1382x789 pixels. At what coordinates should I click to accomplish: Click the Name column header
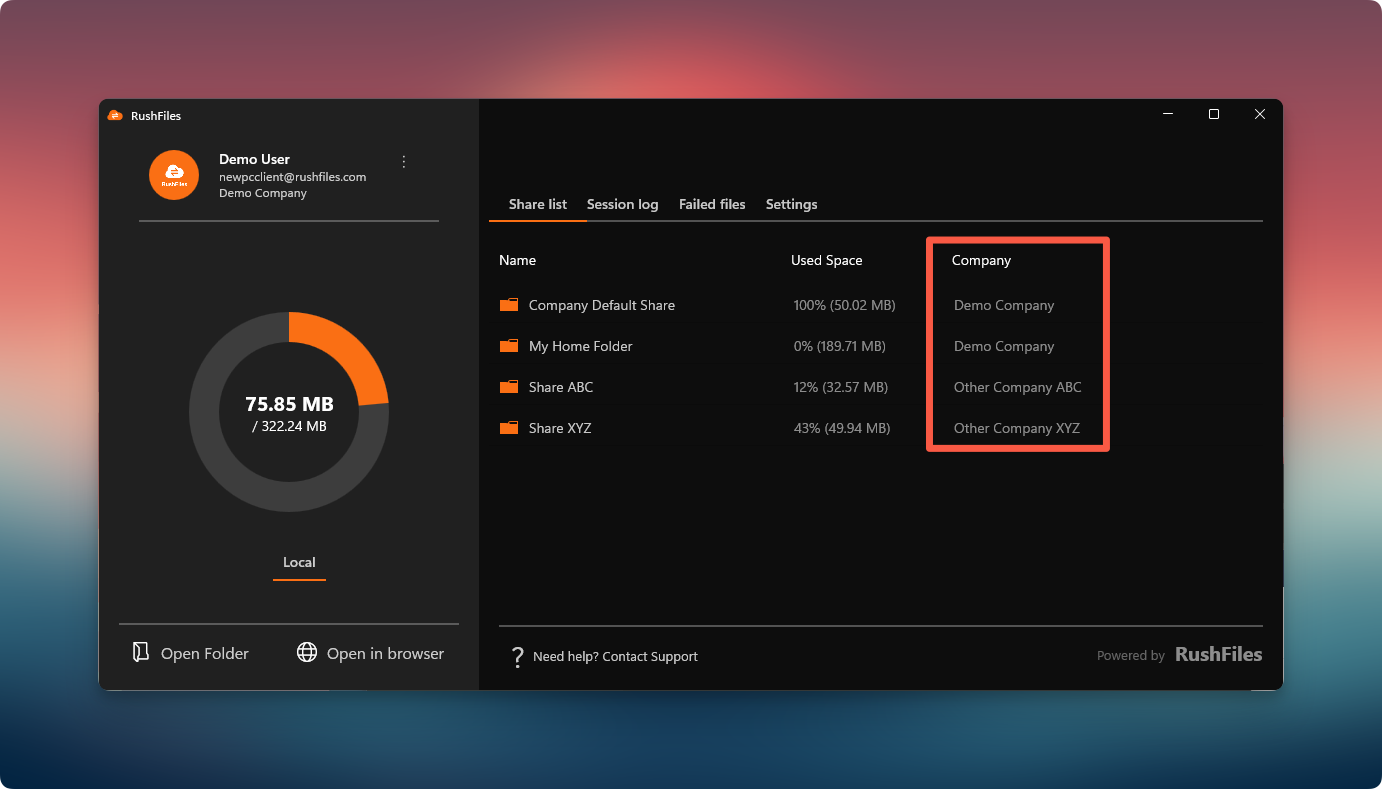coord(518,260)
